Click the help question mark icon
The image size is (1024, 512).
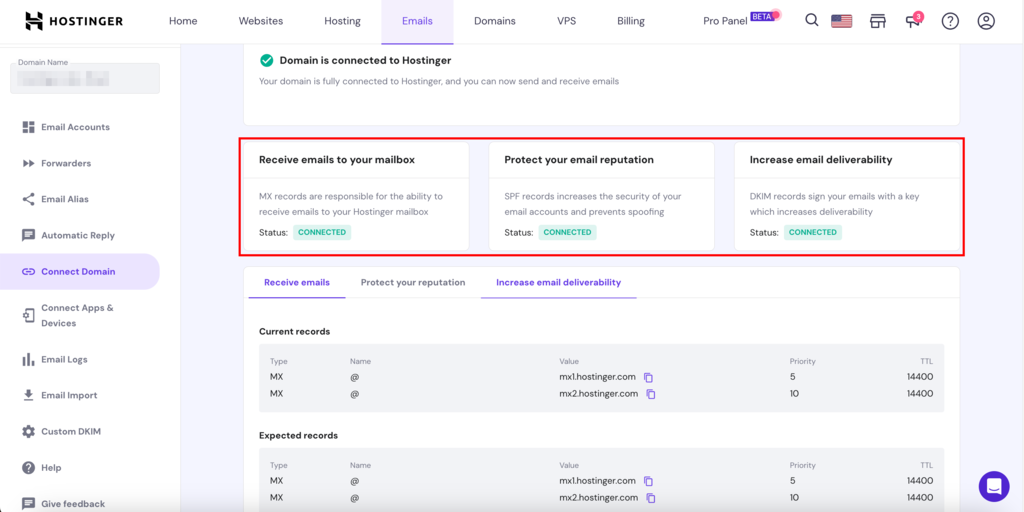click(950, 21)
